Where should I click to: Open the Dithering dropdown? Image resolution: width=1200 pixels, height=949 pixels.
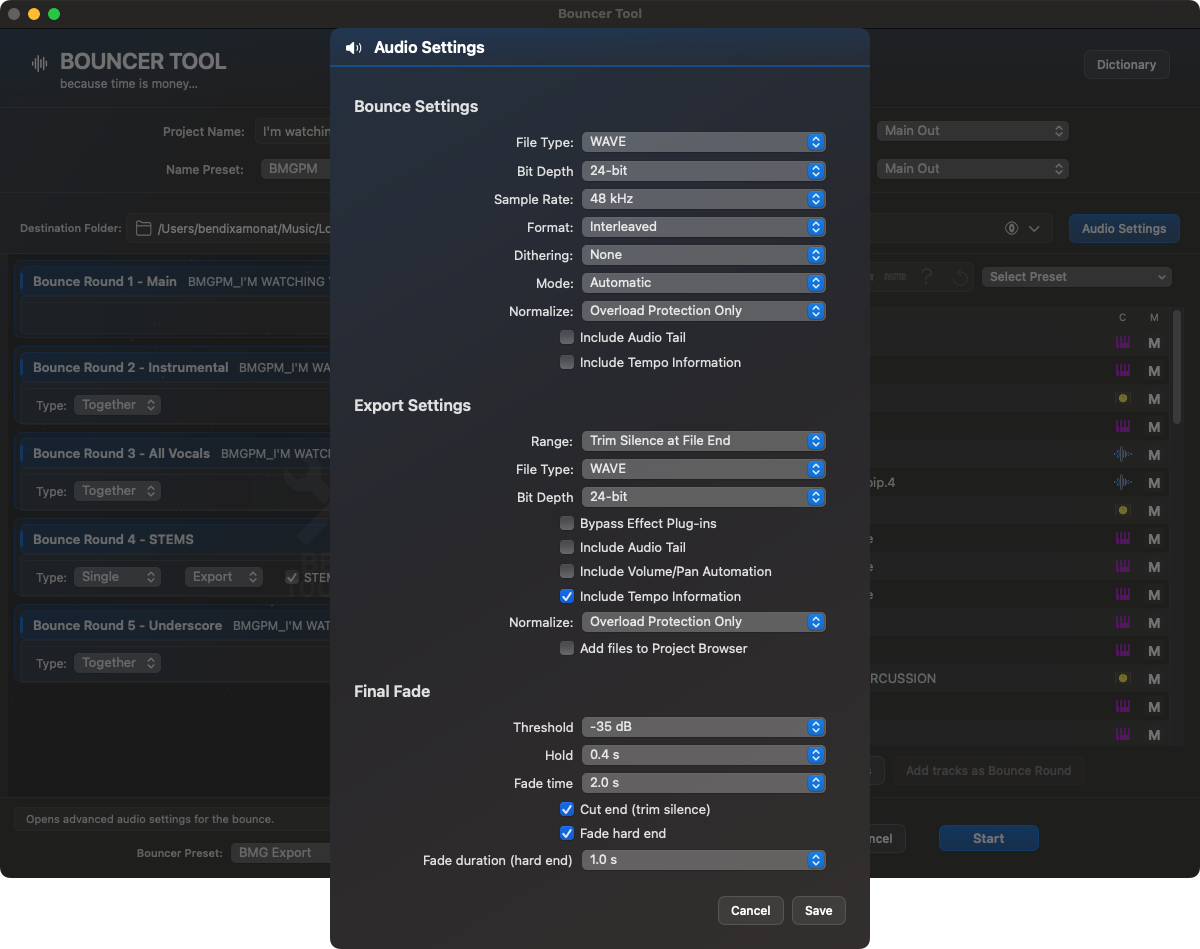point(704,255)
